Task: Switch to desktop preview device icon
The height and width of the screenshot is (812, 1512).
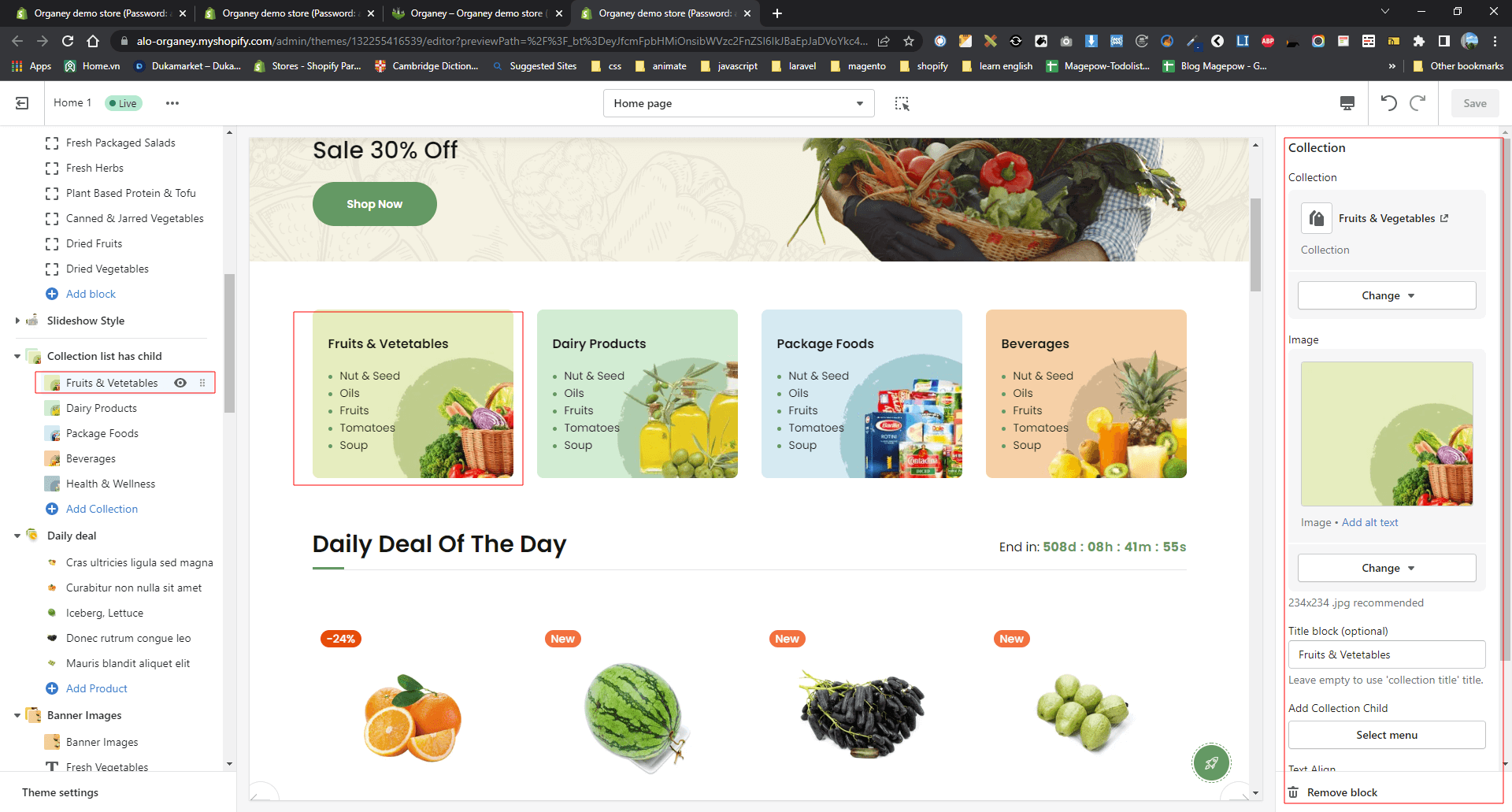Action: (x=1347, y=103)
